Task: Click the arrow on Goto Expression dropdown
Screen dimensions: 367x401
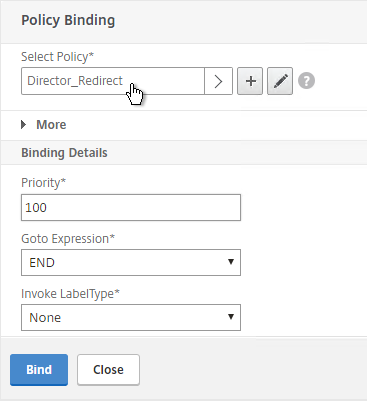Action: pyautogui.click(x=231, y=262)
